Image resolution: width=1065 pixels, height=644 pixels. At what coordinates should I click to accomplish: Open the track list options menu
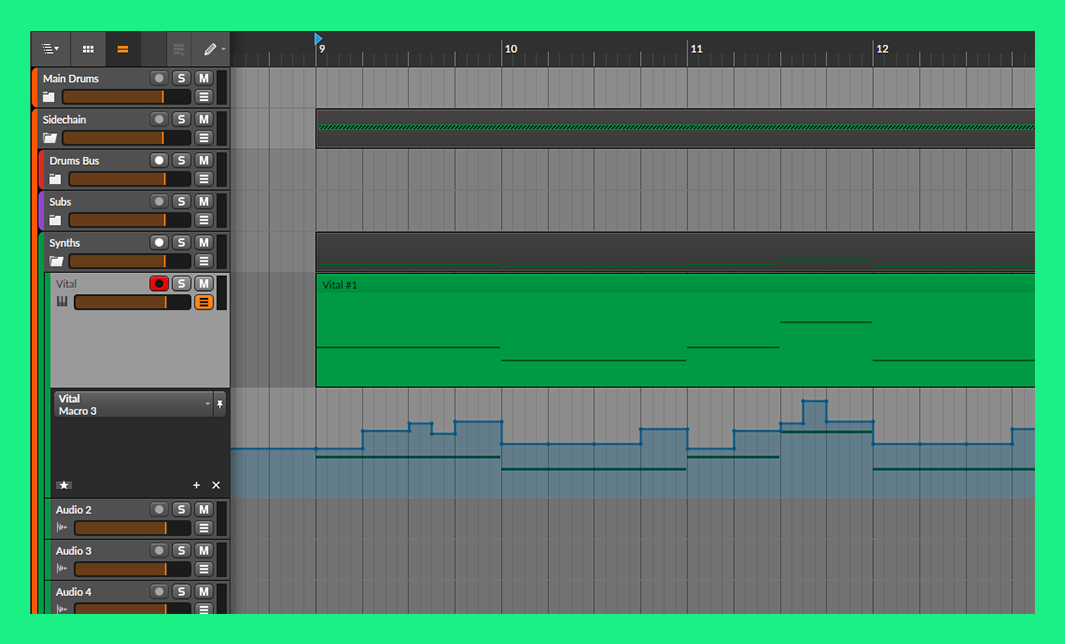[x=50, y=48]
